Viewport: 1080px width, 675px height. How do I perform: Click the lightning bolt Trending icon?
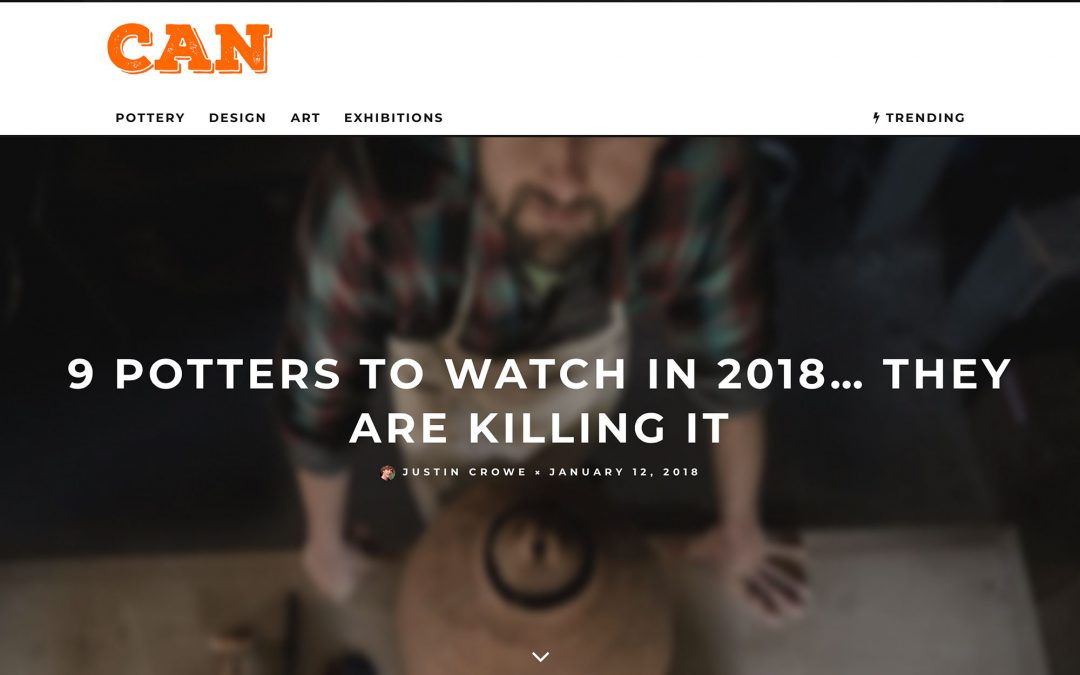point(876,118)
